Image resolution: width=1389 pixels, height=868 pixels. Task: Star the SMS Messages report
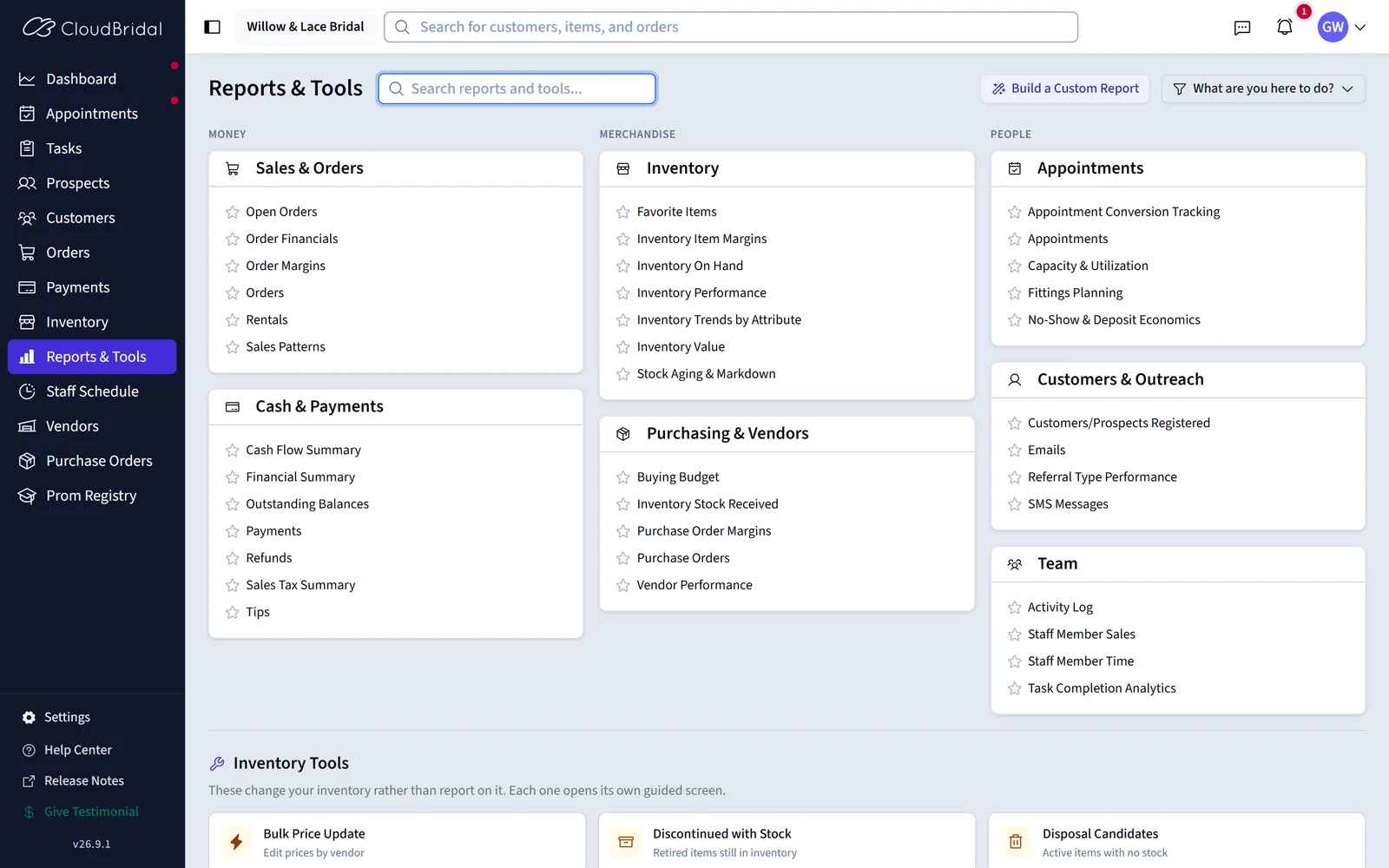pyautogui.click(x=1015, y=504)
